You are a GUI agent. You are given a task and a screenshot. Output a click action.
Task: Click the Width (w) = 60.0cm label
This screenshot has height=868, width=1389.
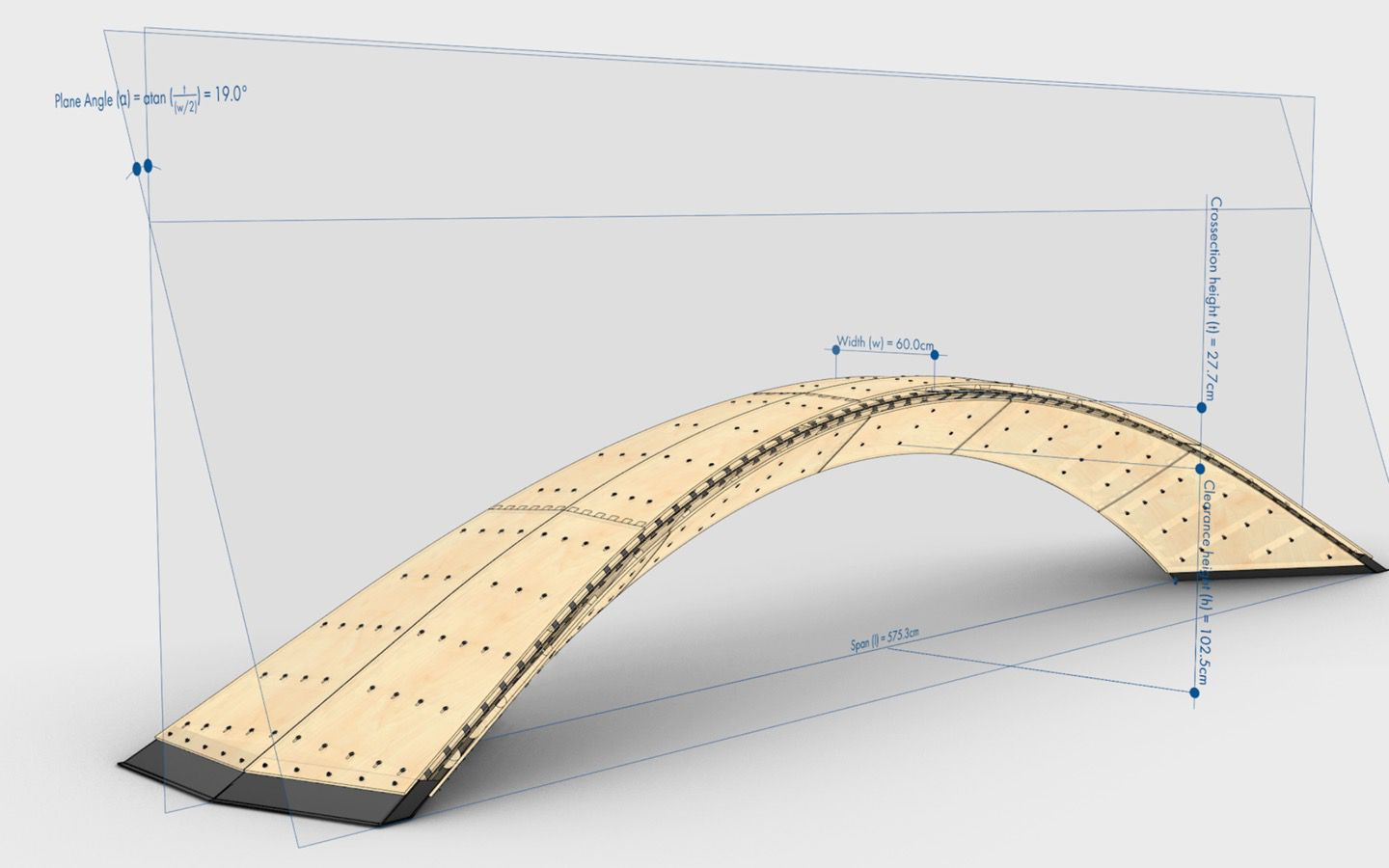(x=885, y=343)
